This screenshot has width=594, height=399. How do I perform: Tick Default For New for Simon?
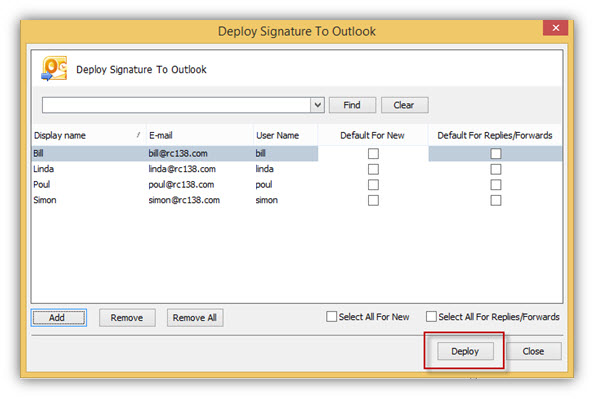click(373, 200)
